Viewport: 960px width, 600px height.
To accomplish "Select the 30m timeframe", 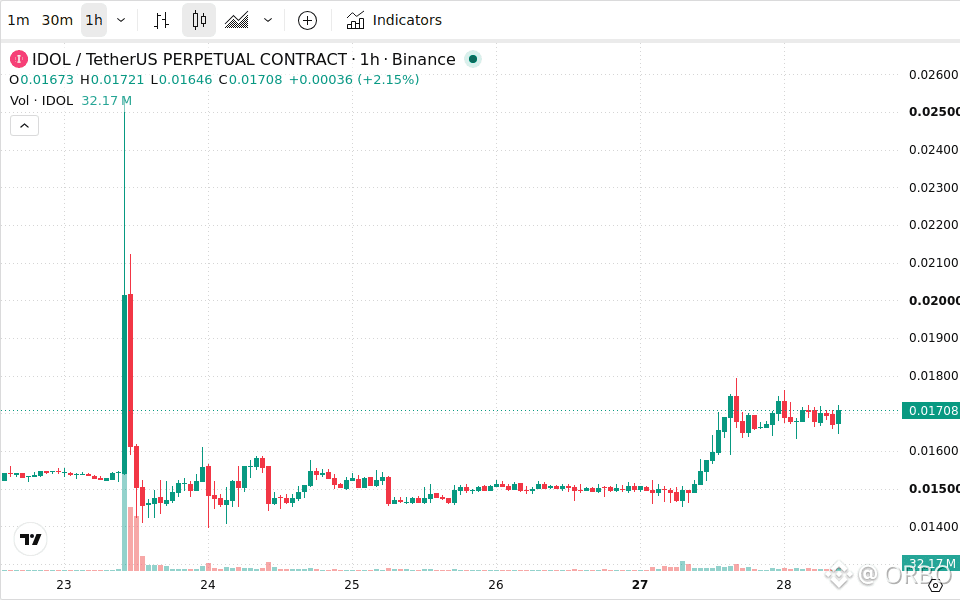I will click(x=57, y=20).
